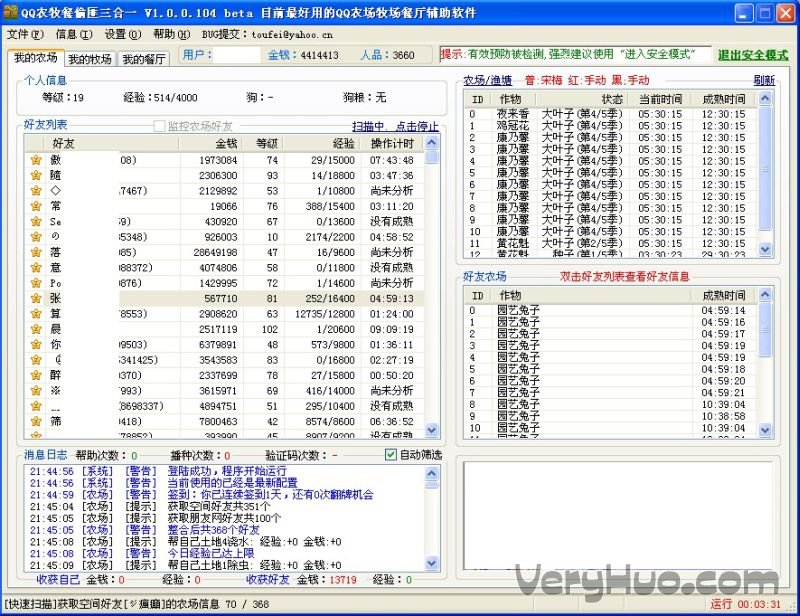Screen dimensions: 800x616
Task: Click 扫描中, 点击停止 to stop scanning
Action: [395, 126]
